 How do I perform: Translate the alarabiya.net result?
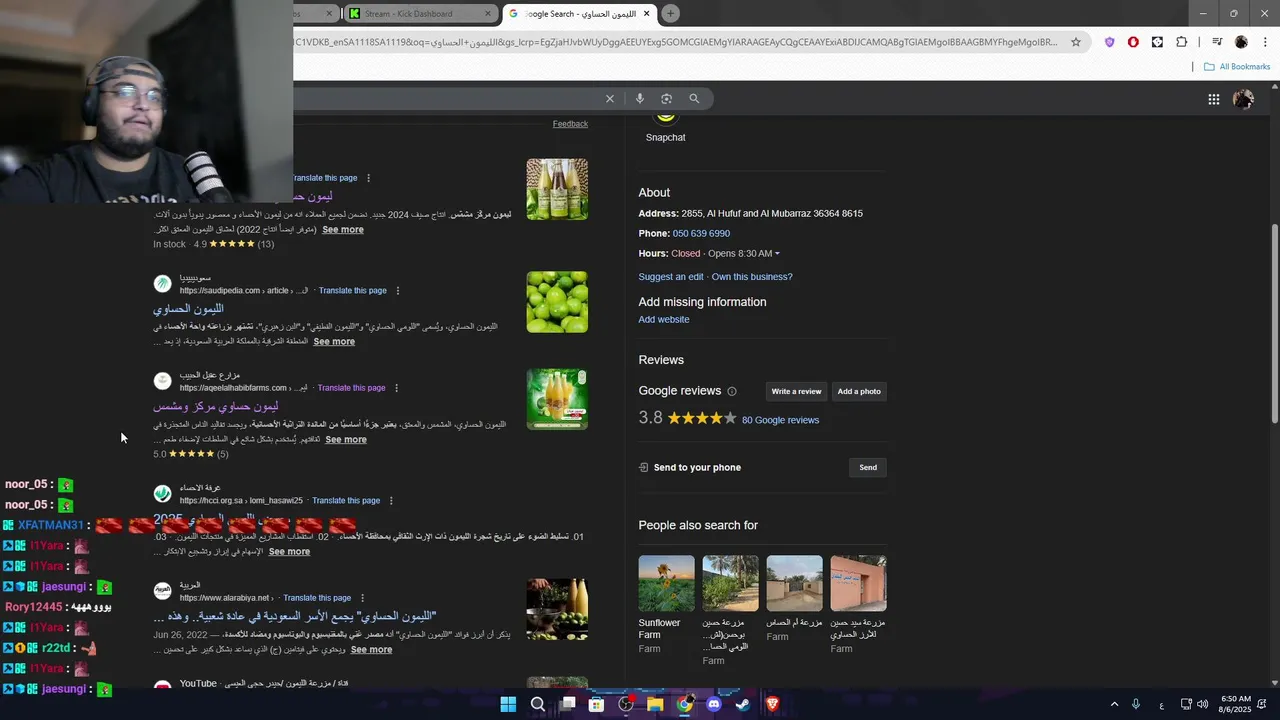tap(317, 598)
